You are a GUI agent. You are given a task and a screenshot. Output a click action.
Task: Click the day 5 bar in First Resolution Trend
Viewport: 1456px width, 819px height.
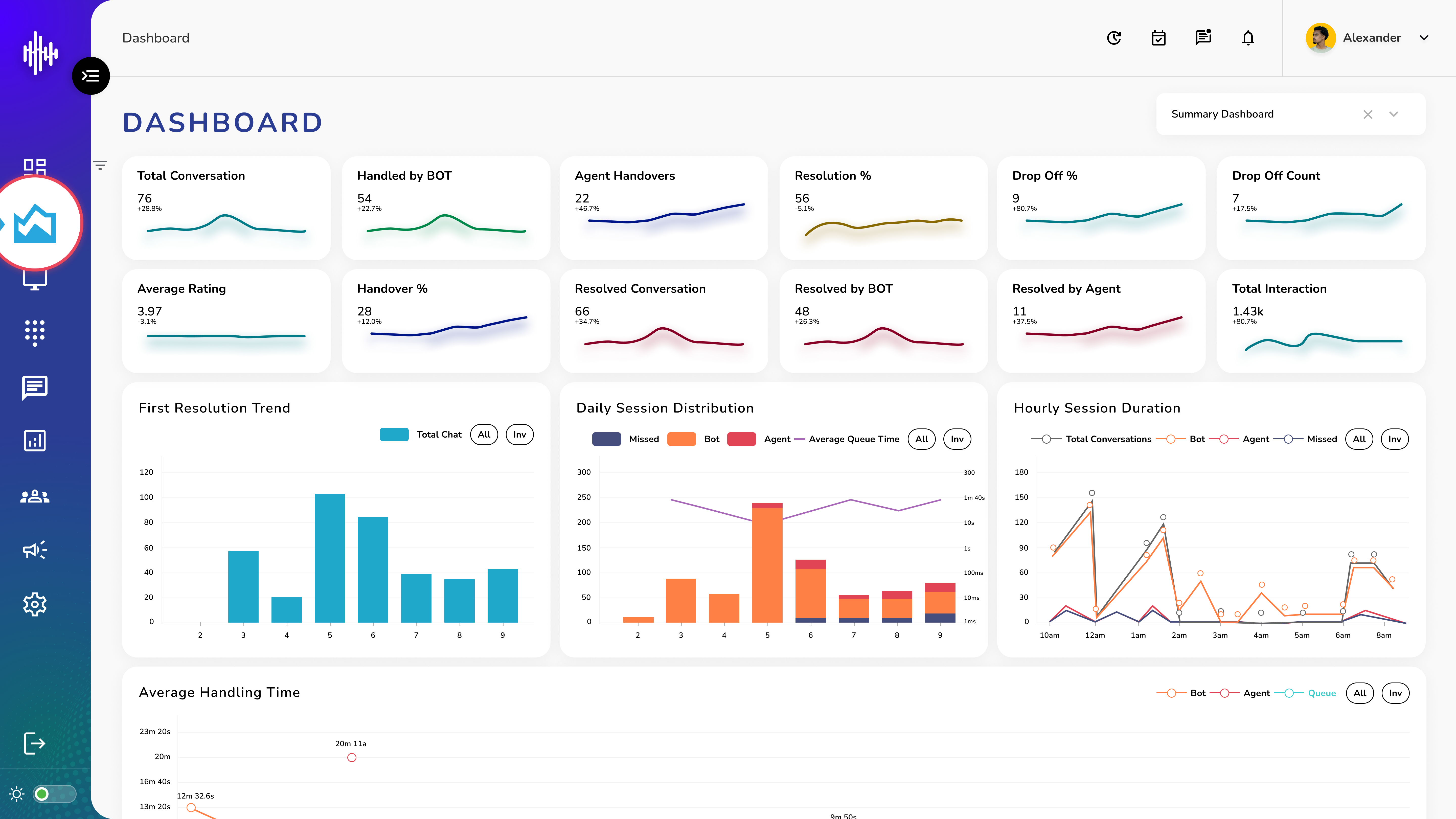330,558
